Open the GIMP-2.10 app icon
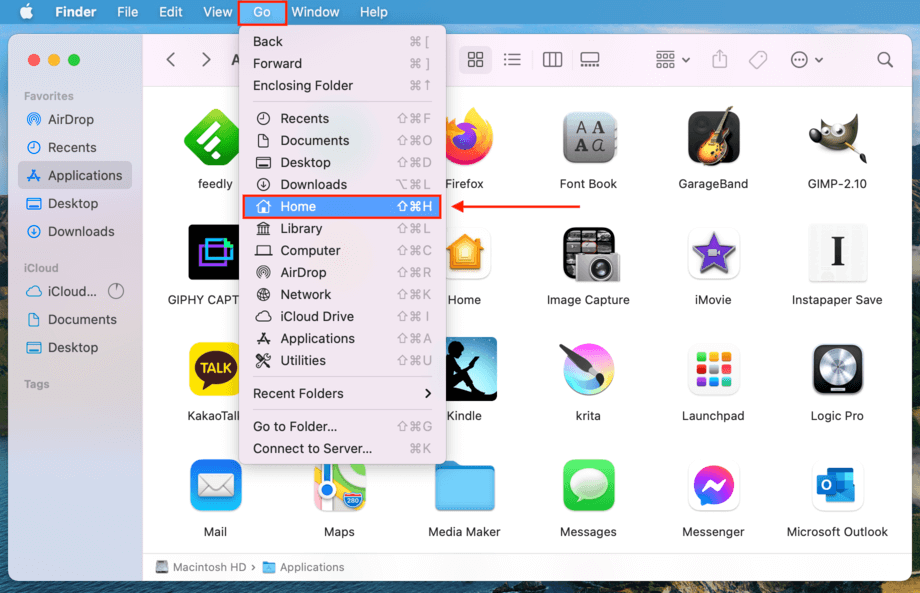920x593 pixels. pyautogui.click(x=837, y=138)
